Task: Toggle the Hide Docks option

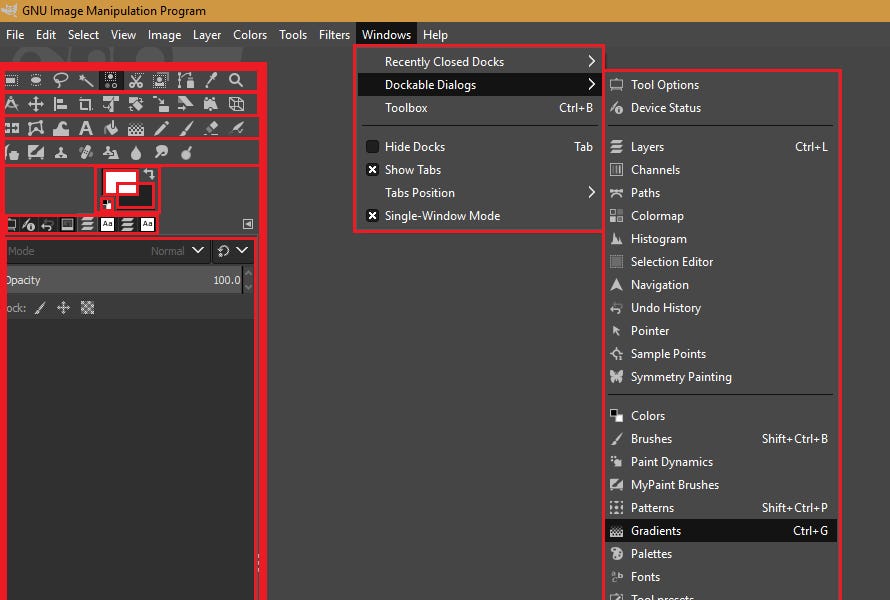Action: click(417, 146)
